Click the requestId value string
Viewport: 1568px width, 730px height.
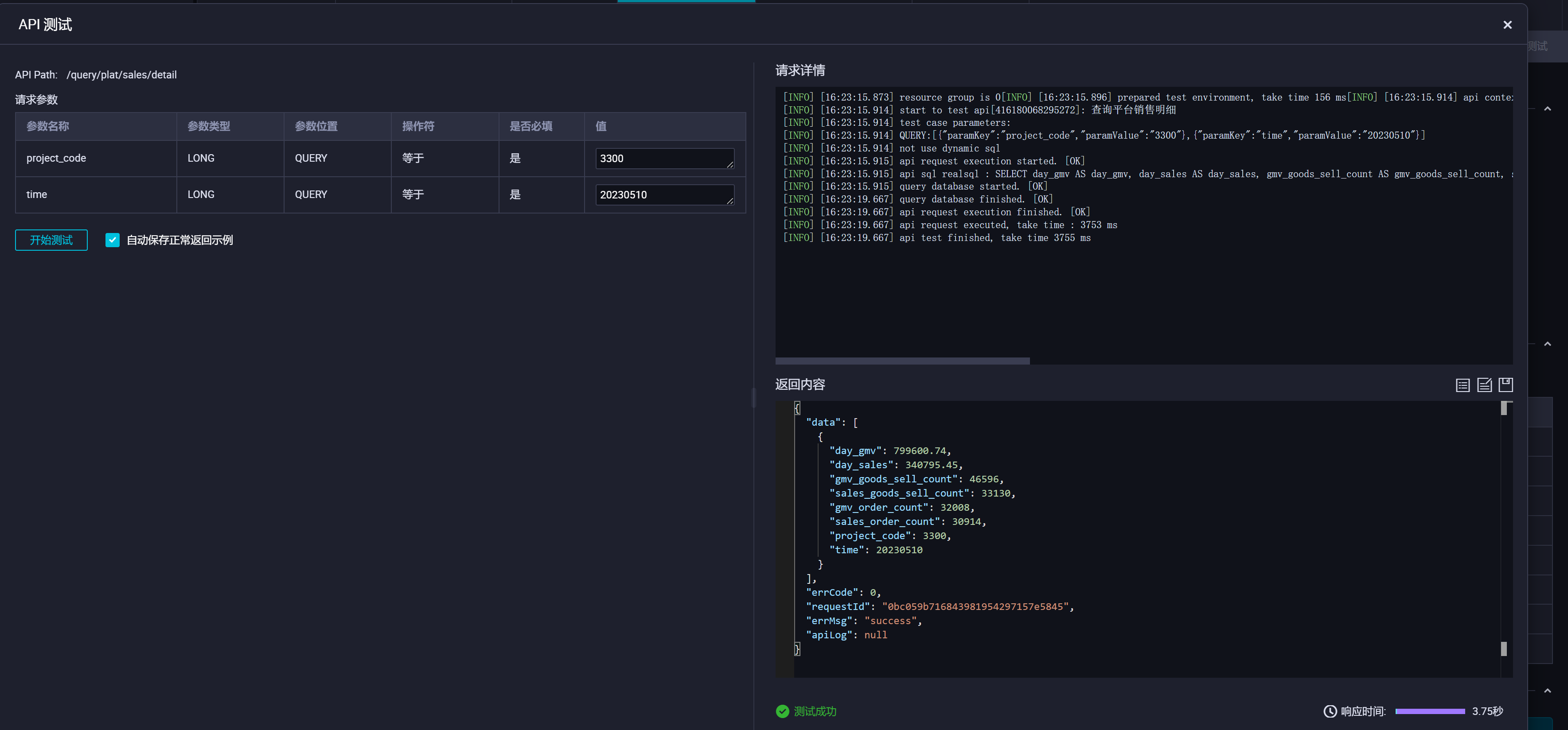(975, 606)
